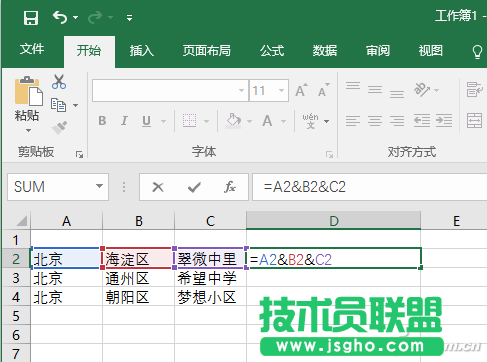Open the font name dropdown arrow
The height and width of the screenshot is (362, 487).
[242, 90]
